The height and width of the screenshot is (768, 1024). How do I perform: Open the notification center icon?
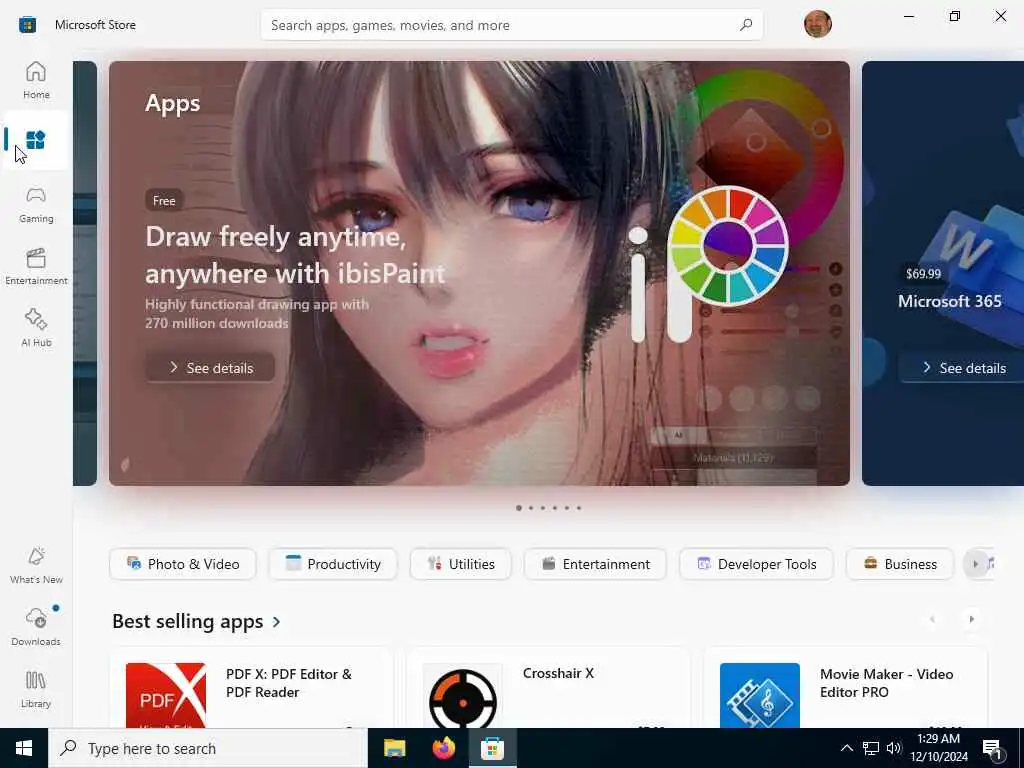point(992,748)
